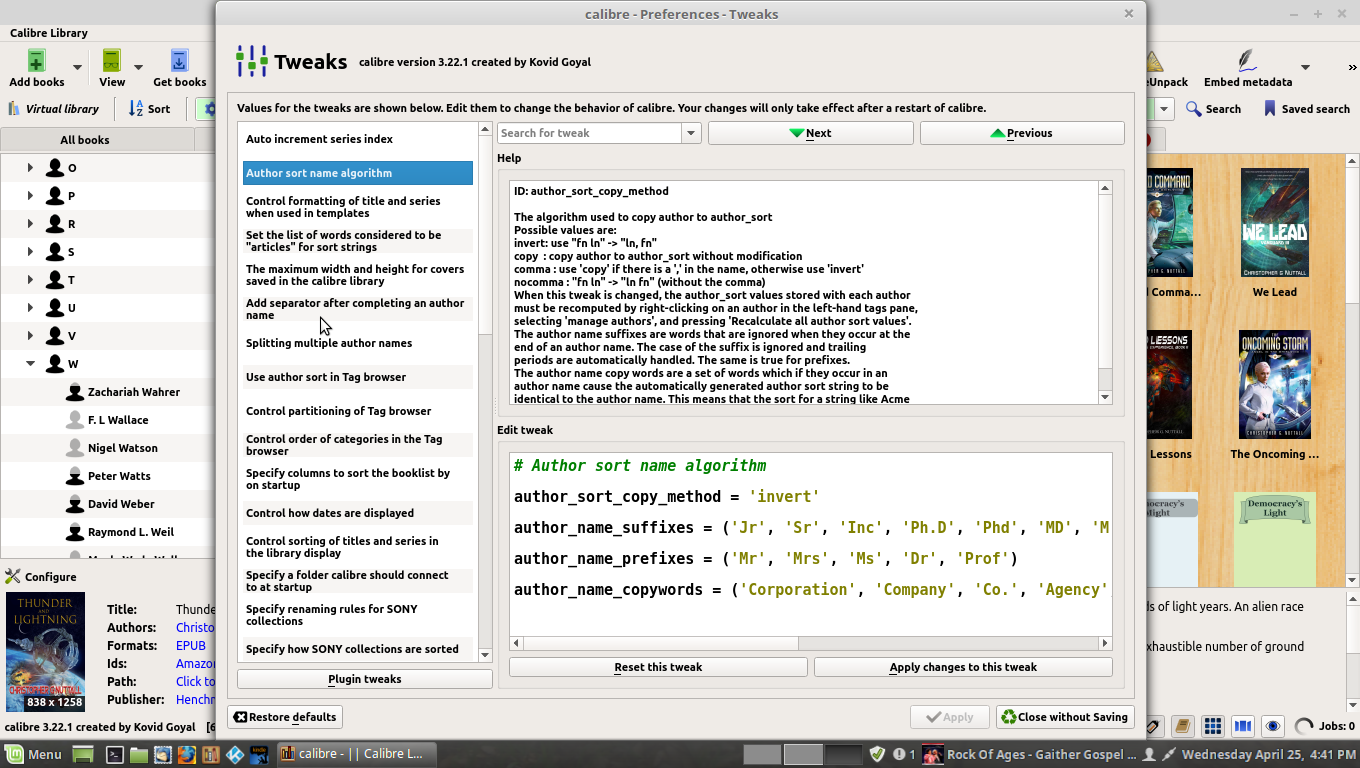Click The Oncoming Storm book cover
1360x768 pixels.
click(1274, 385)
